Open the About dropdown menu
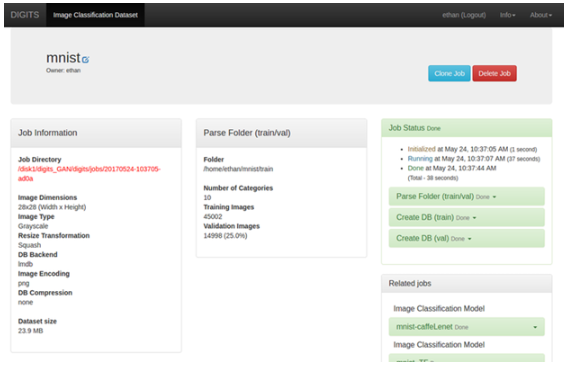Image resolution: width=567 pixels, height=382 pixels. (x=541, y=15)
